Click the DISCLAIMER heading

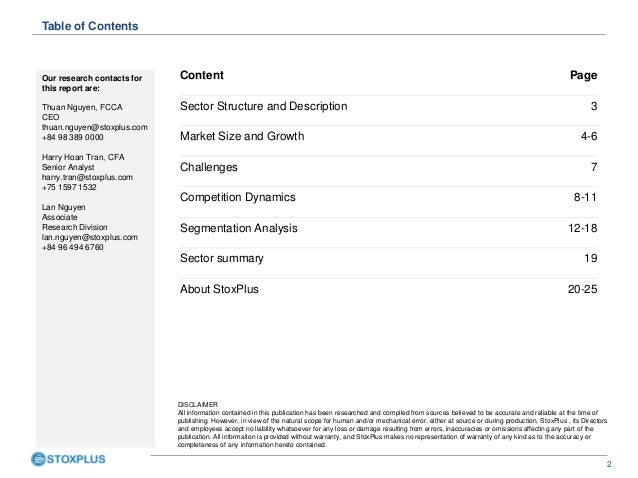pos(195,404)
